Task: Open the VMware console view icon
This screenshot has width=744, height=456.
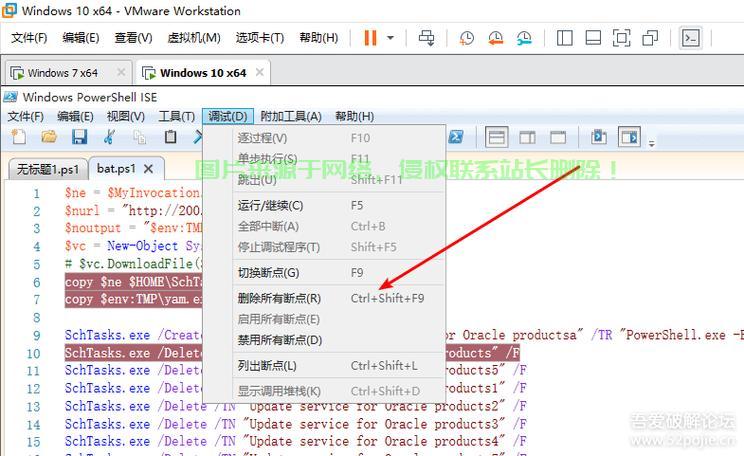Action: coord(690,37)
